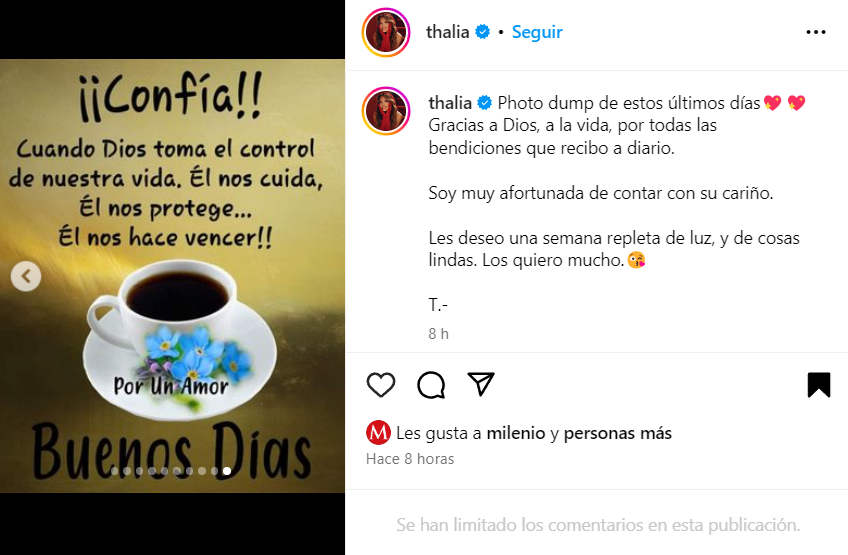The width and height of the screenshot is (848, 555).
Task: Click the verified badge next to header username
Action: point(482,32)
